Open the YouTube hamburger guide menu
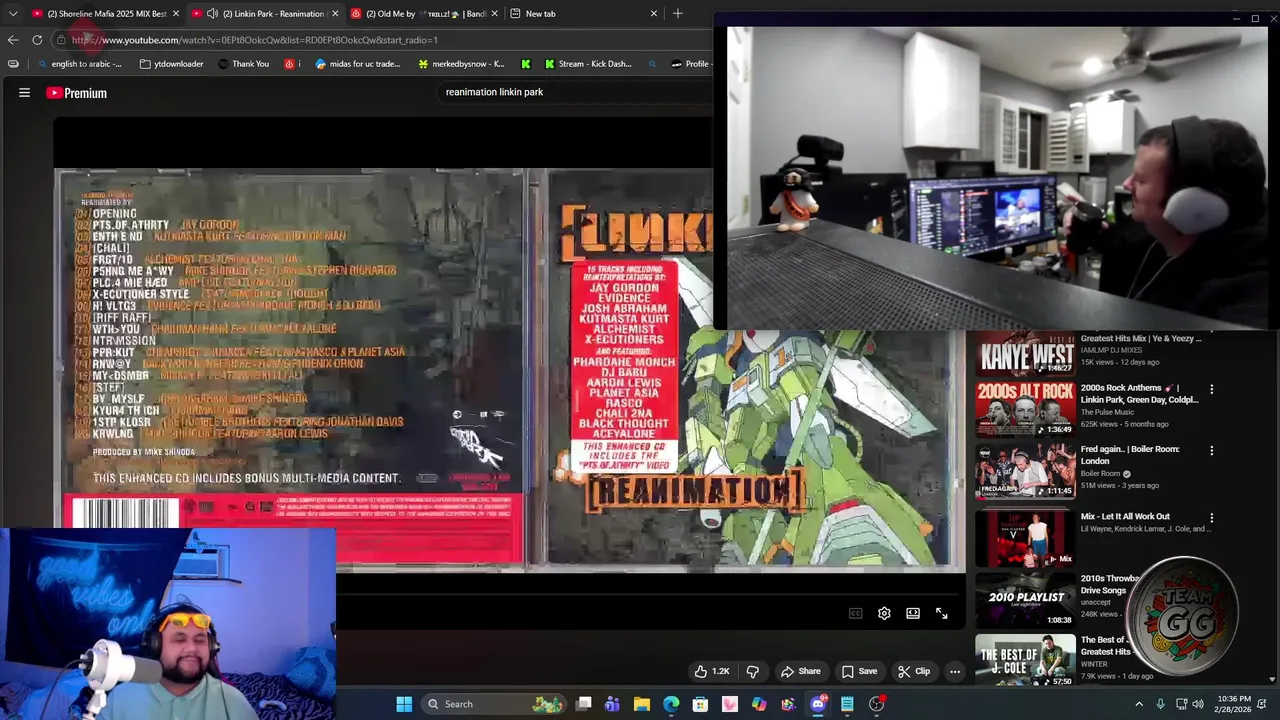 coord(24,93)
